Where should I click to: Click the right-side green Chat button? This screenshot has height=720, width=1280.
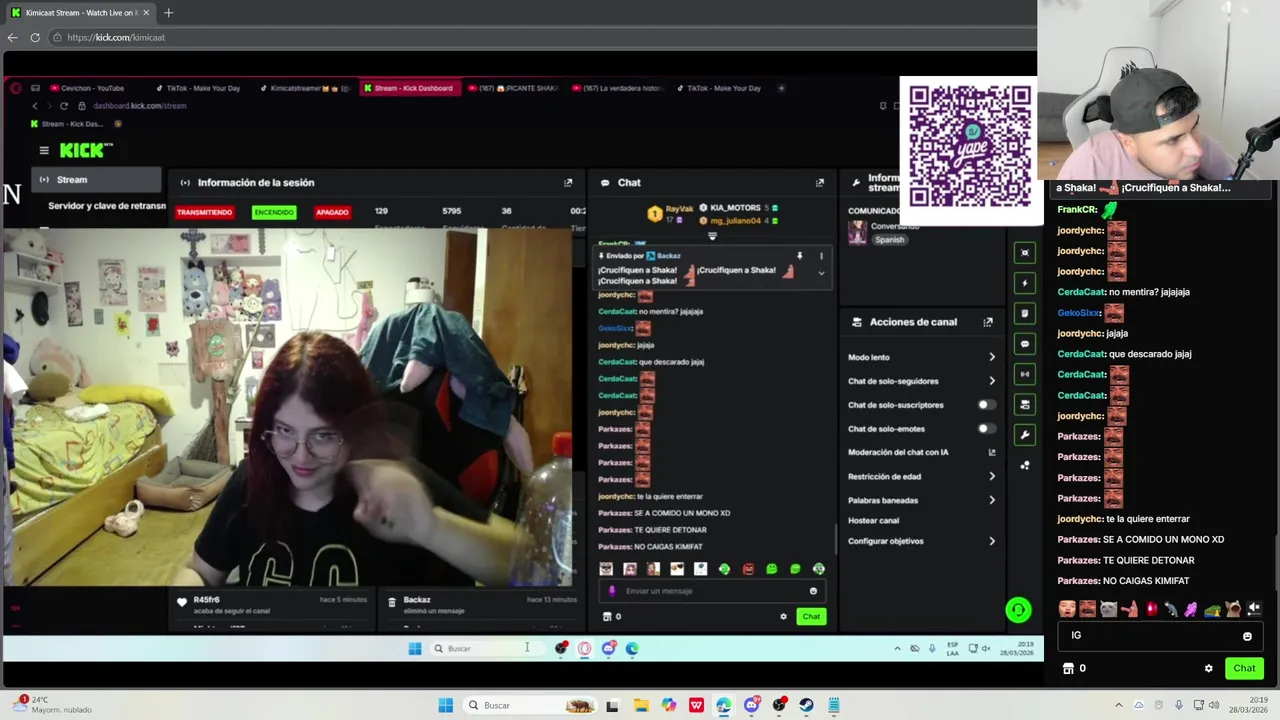(x=1244, y=668)
